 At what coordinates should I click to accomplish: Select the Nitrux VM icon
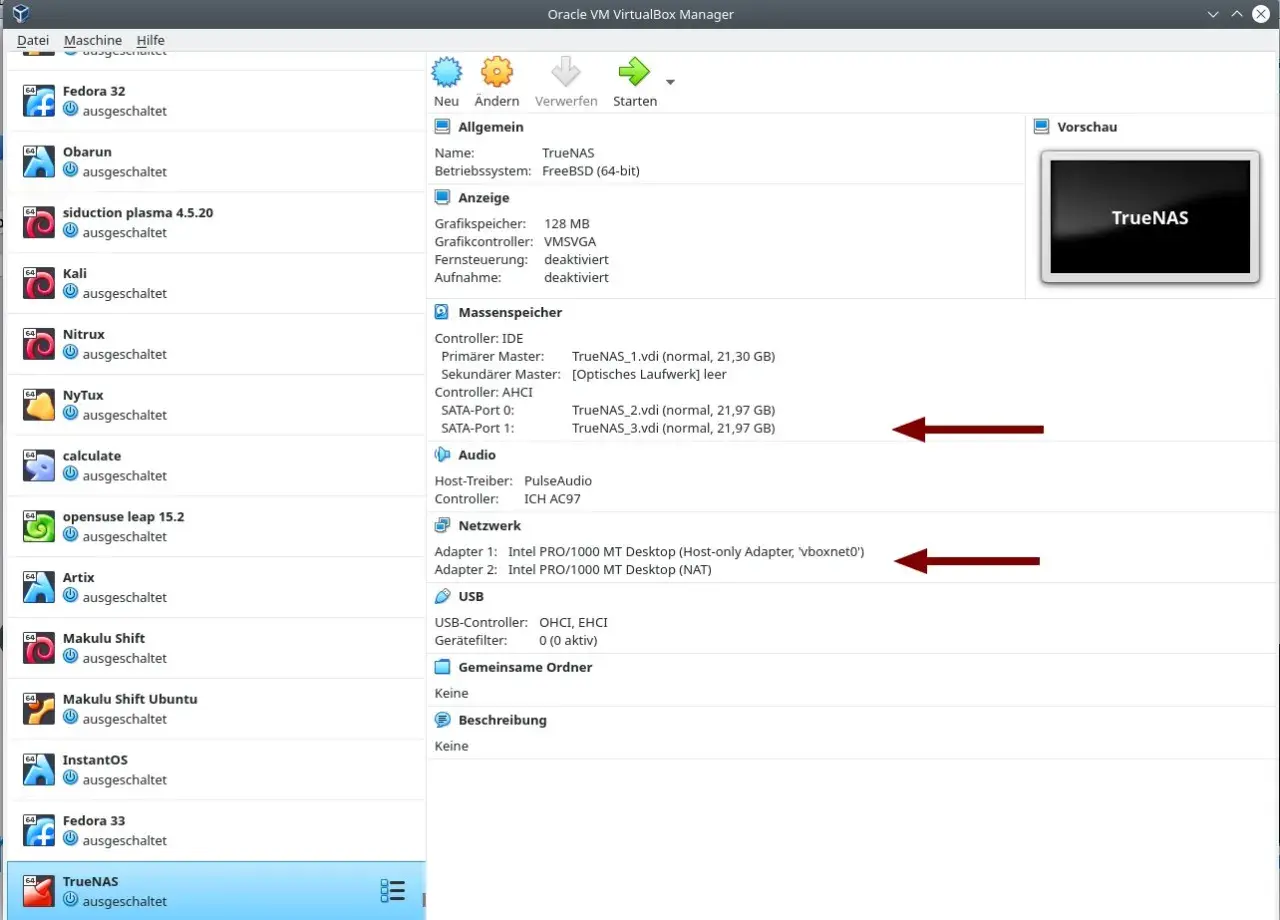coord(39,344)
